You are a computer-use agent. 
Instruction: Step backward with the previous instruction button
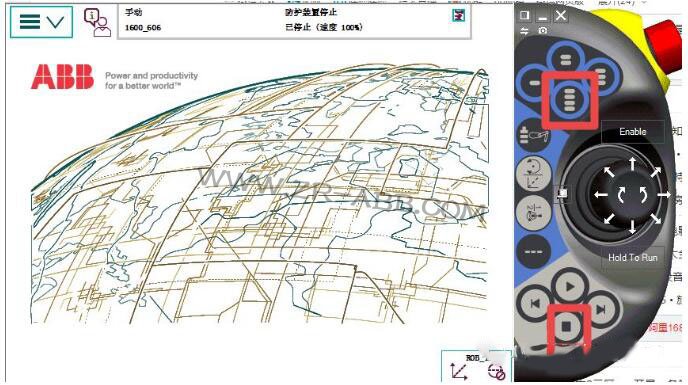point(535,303)
